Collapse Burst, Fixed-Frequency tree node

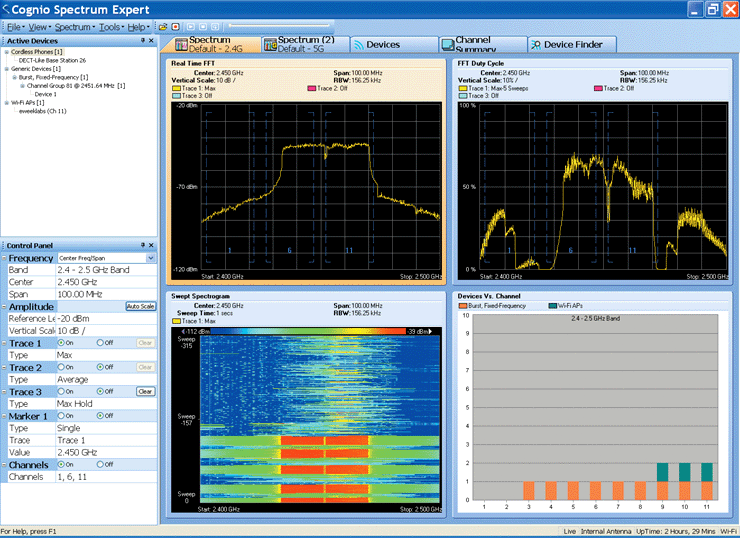15,77
